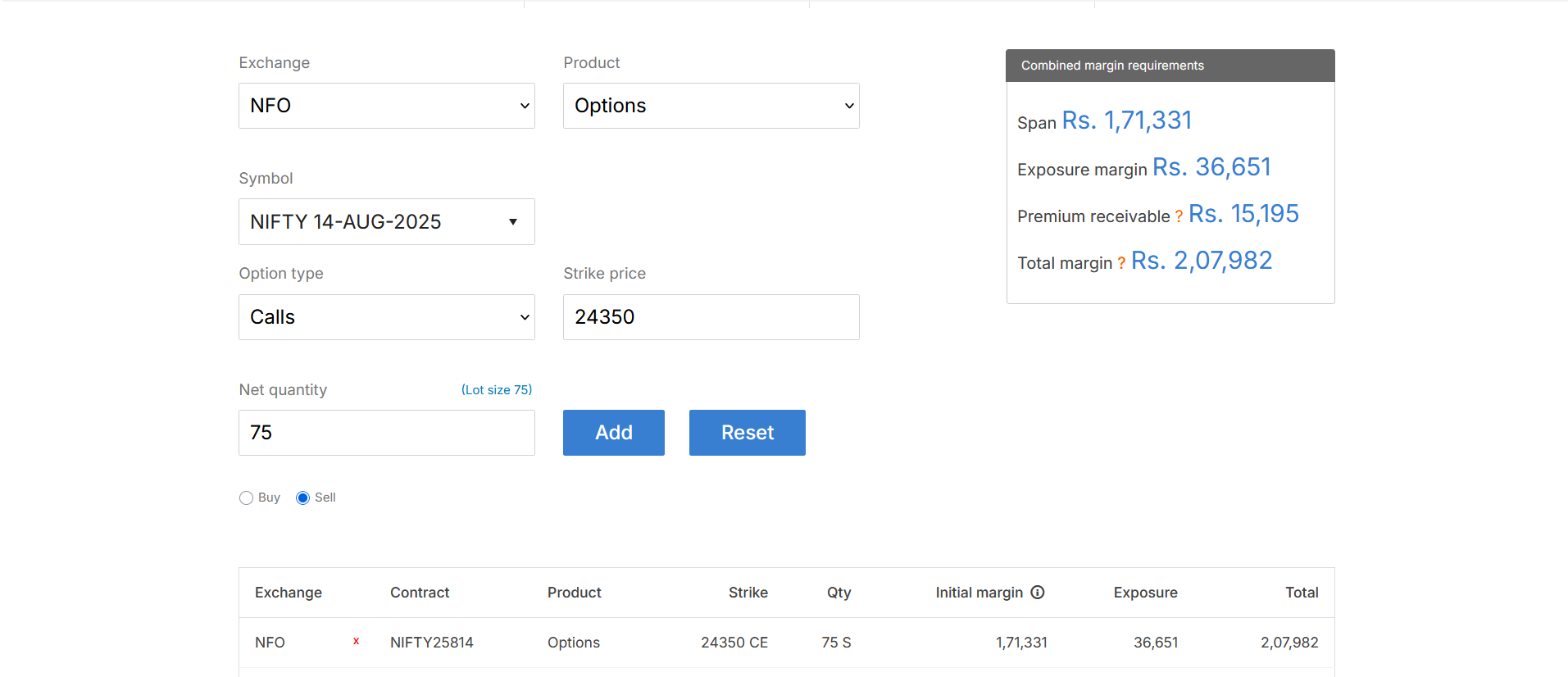Expand the Symbol NIFTY 14-AUG-2025 selector
The image size is (1568, 677).
[x=387, y=221]
